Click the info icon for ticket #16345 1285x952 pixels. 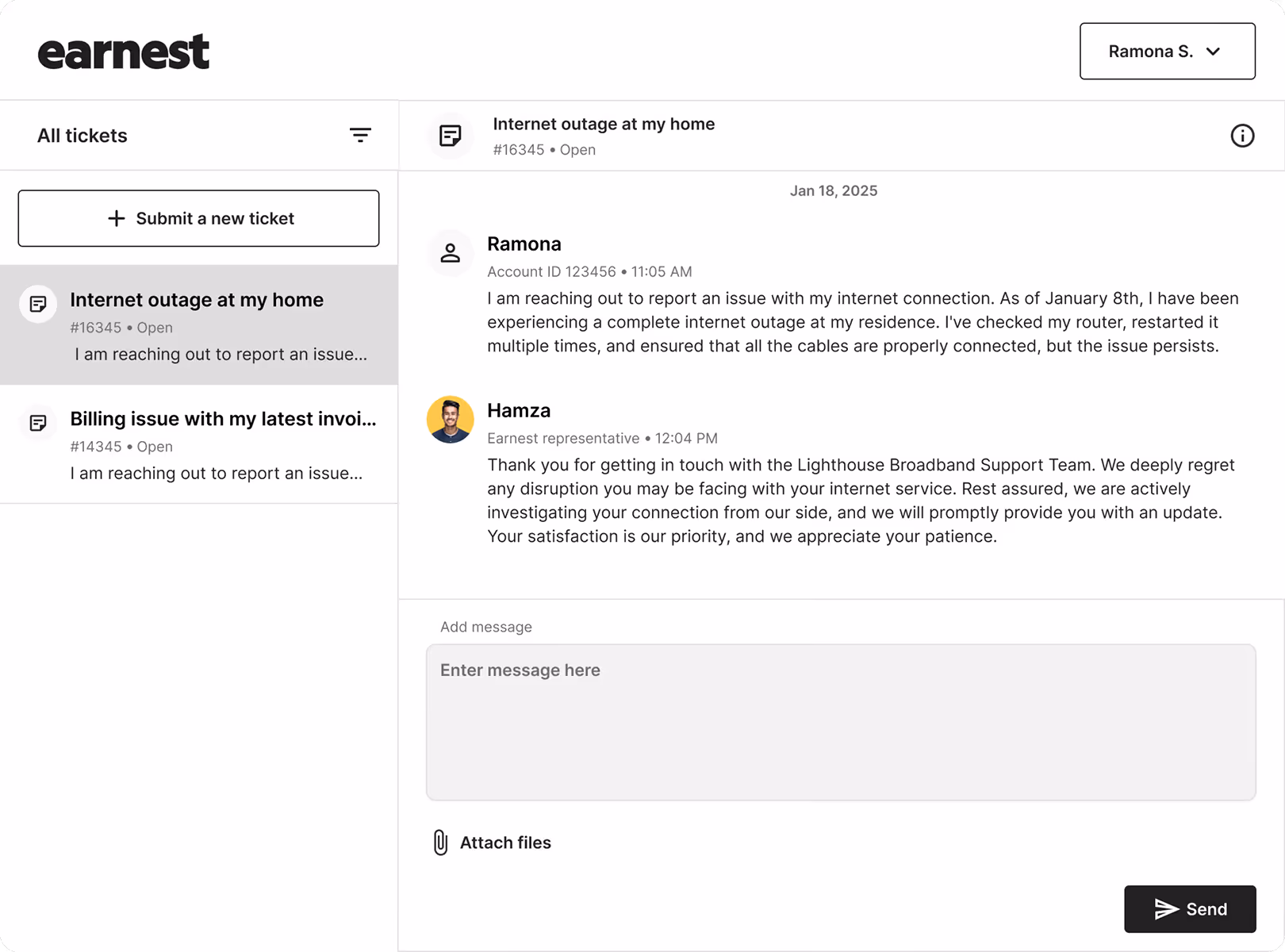pyautogui.click(x=1242, y=136)
